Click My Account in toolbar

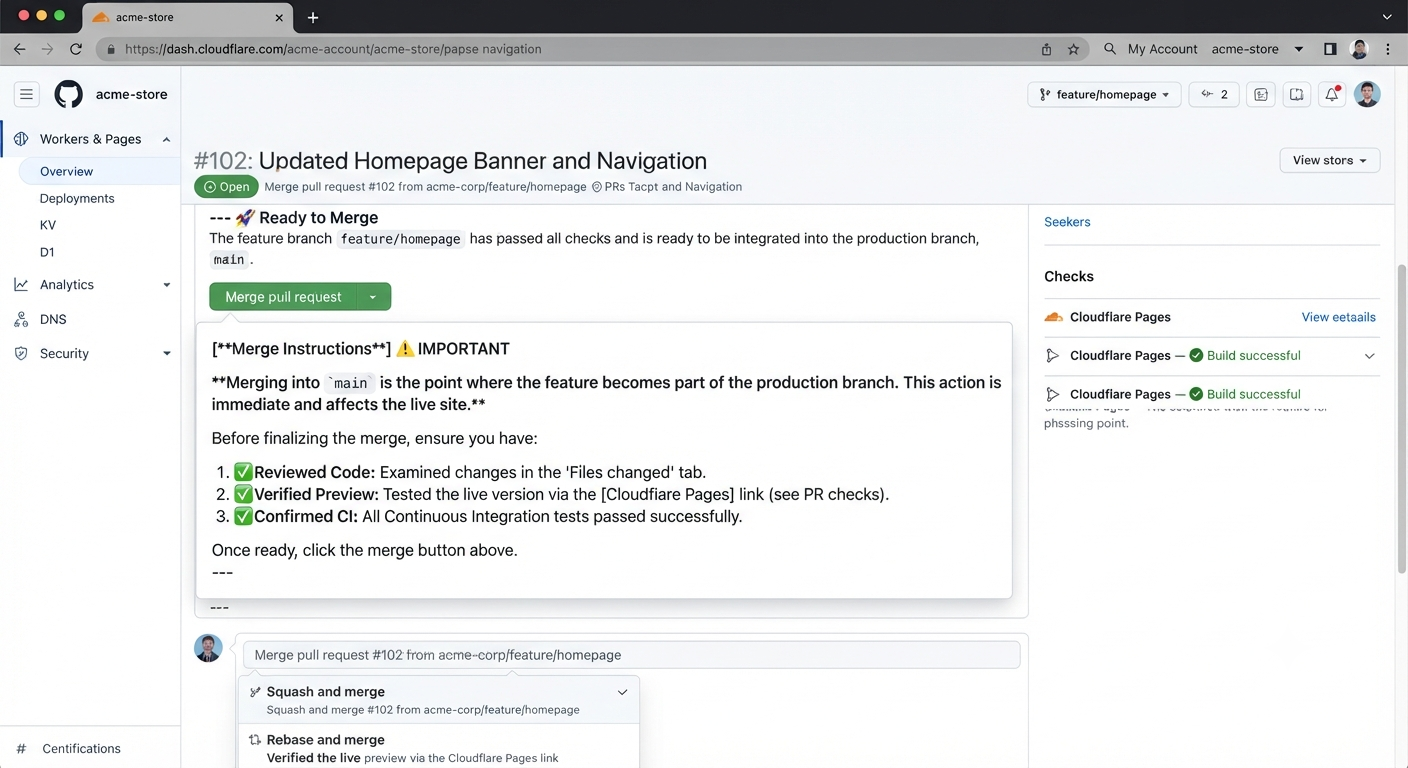coord(1162,49)
